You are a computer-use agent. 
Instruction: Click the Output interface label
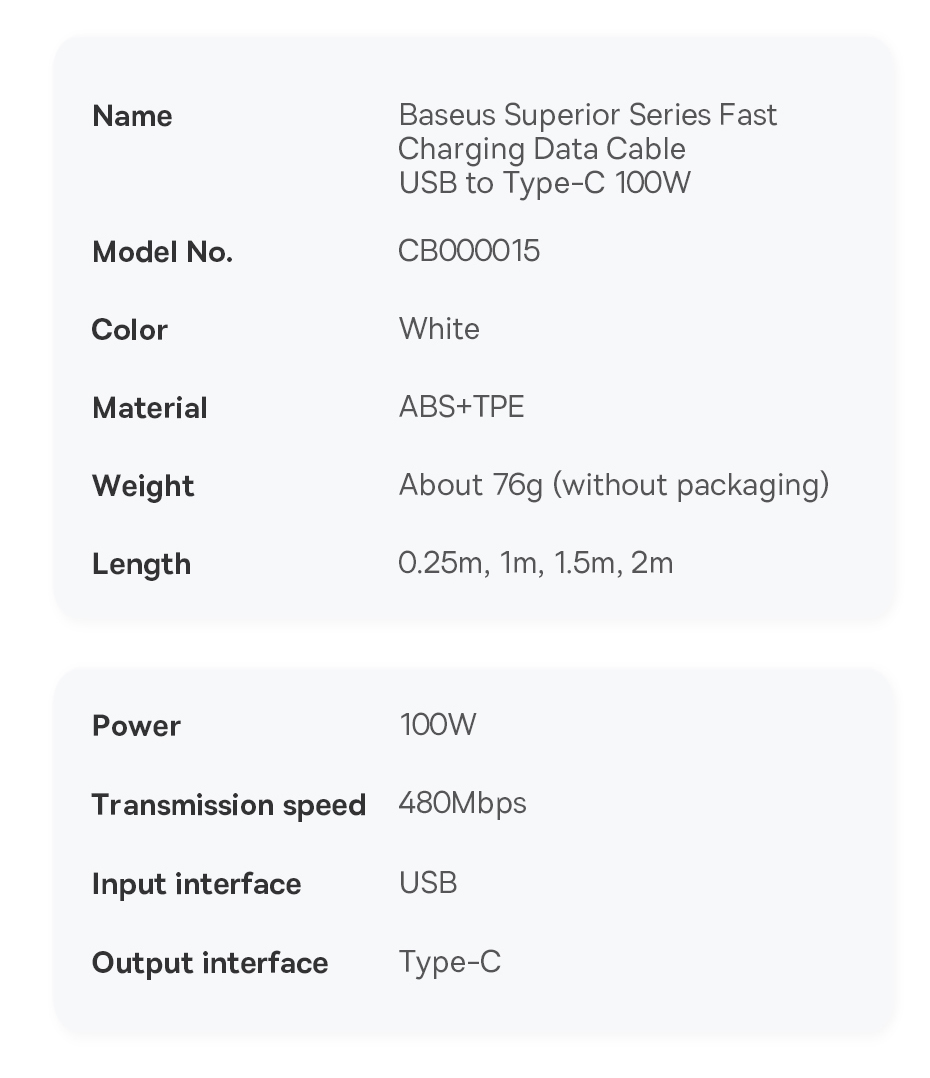(x=210, y=963)
